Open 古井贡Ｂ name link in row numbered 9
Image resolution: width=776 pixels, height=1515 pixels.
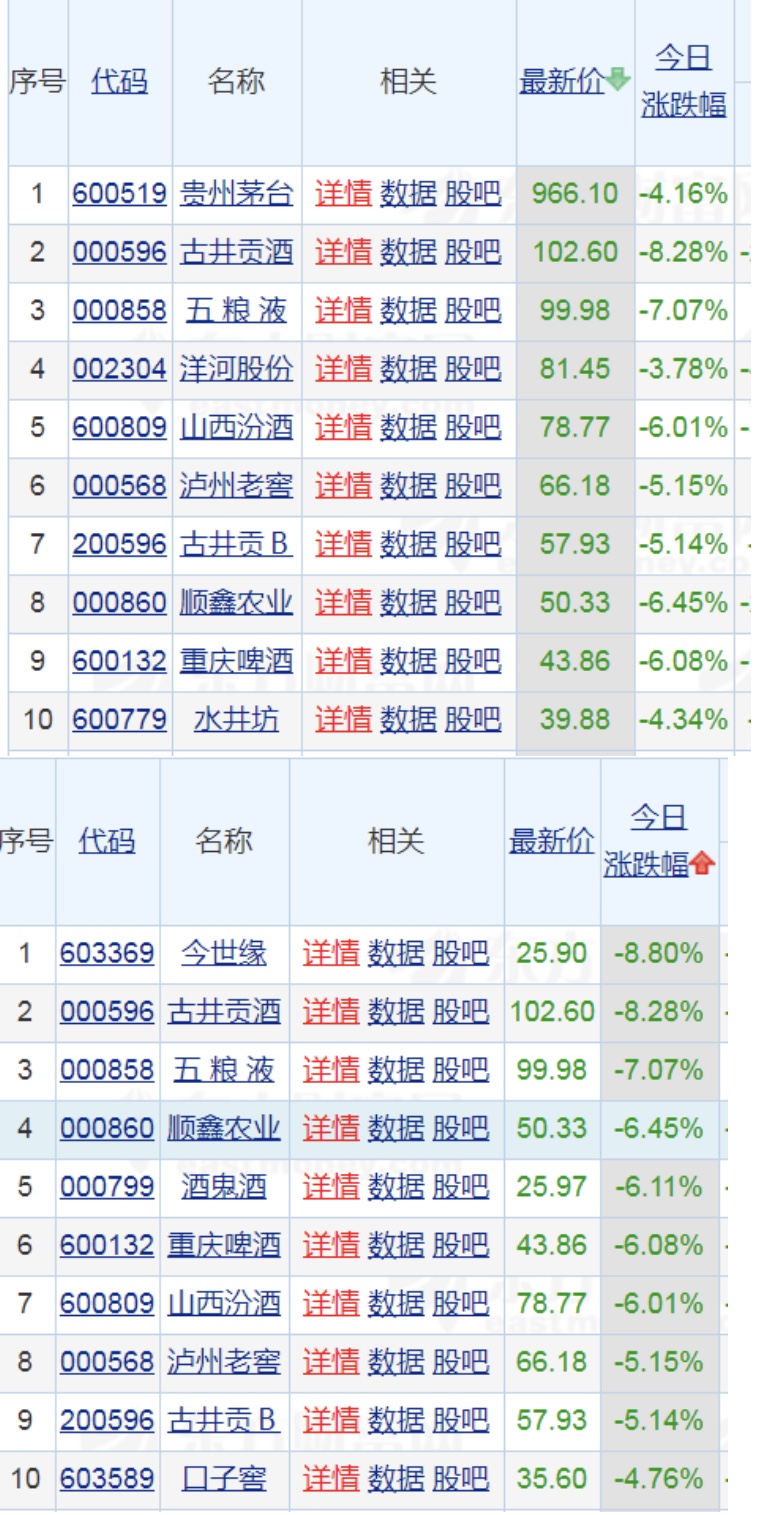[x=224, y=1420]
